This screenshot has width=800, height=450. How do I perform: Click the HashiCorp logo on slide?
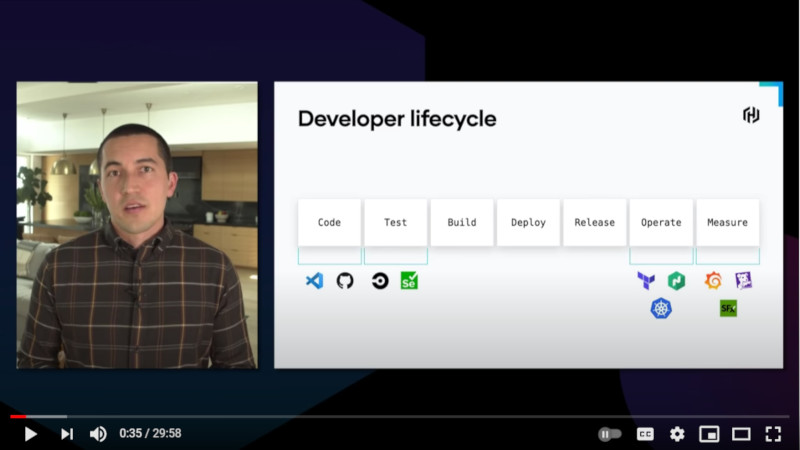(x=751, y=115)
